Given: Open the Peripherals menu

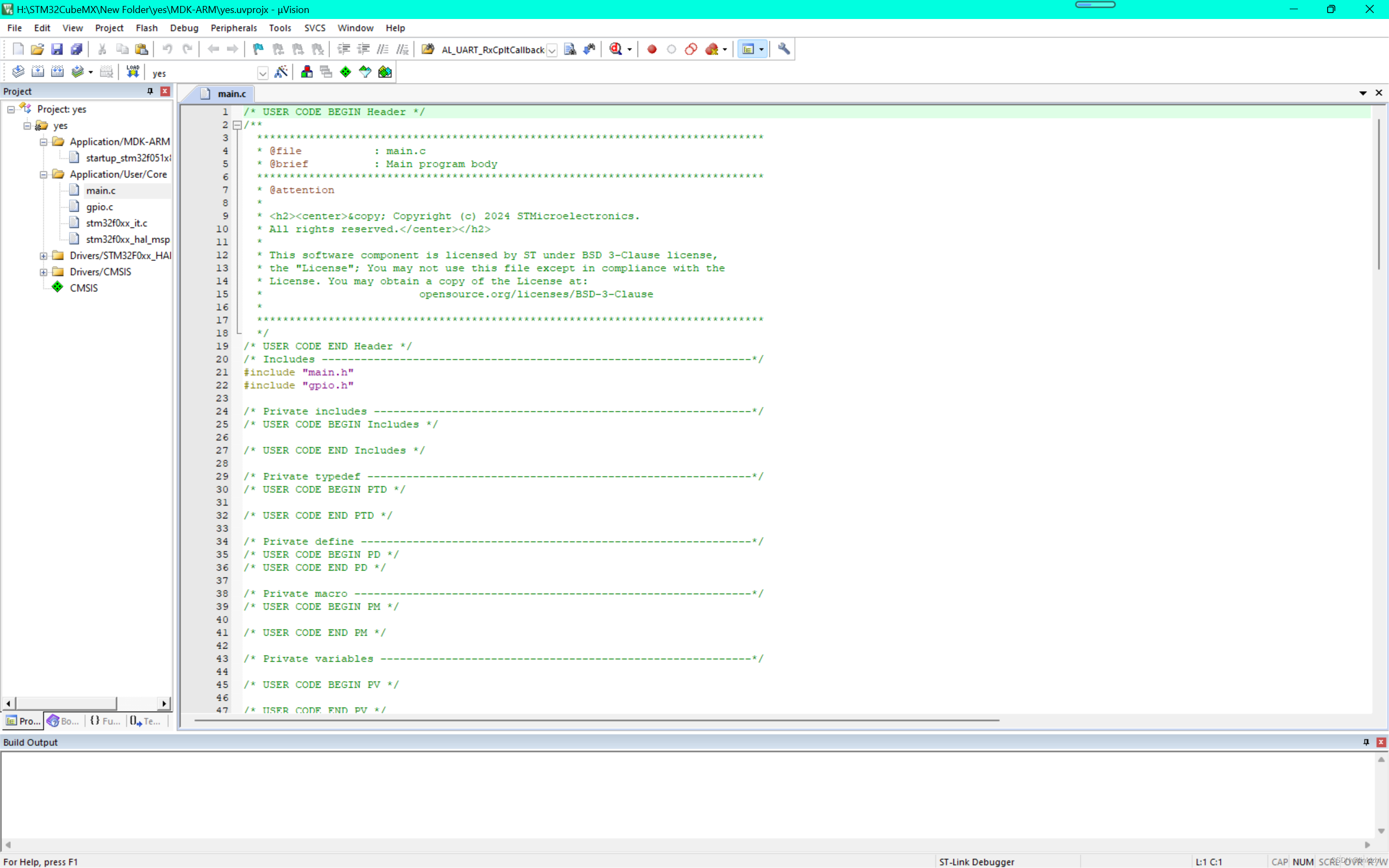Looking at the screenshot, I should (x=234, y=28).
